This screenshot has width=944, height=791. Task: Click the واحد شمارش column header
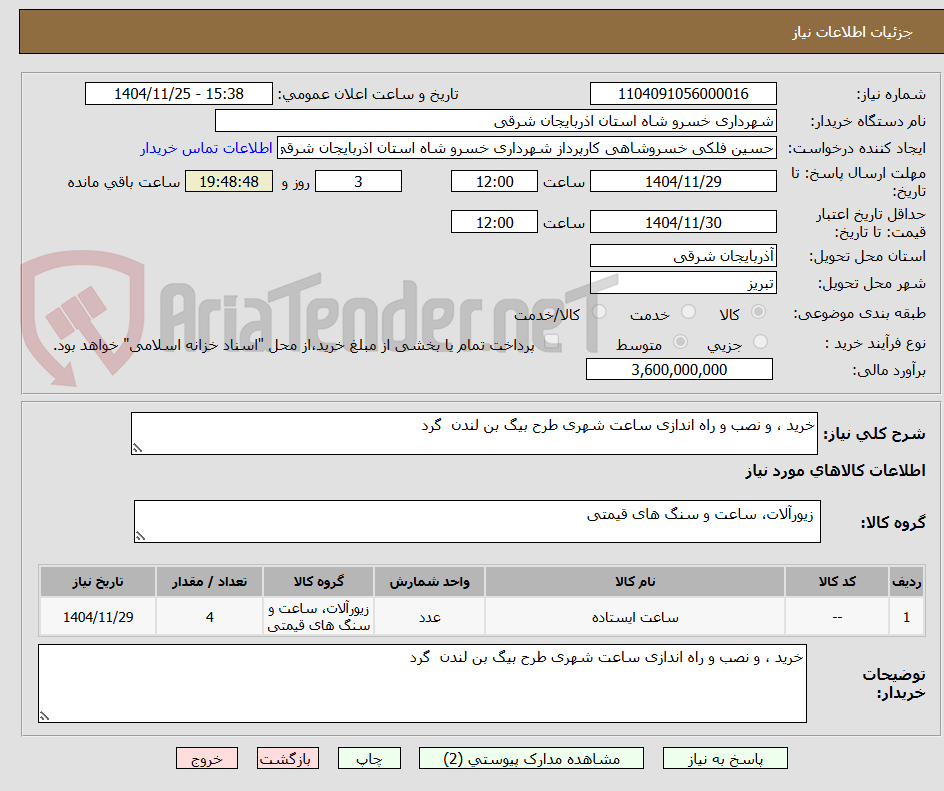click(x=429, y=582)
